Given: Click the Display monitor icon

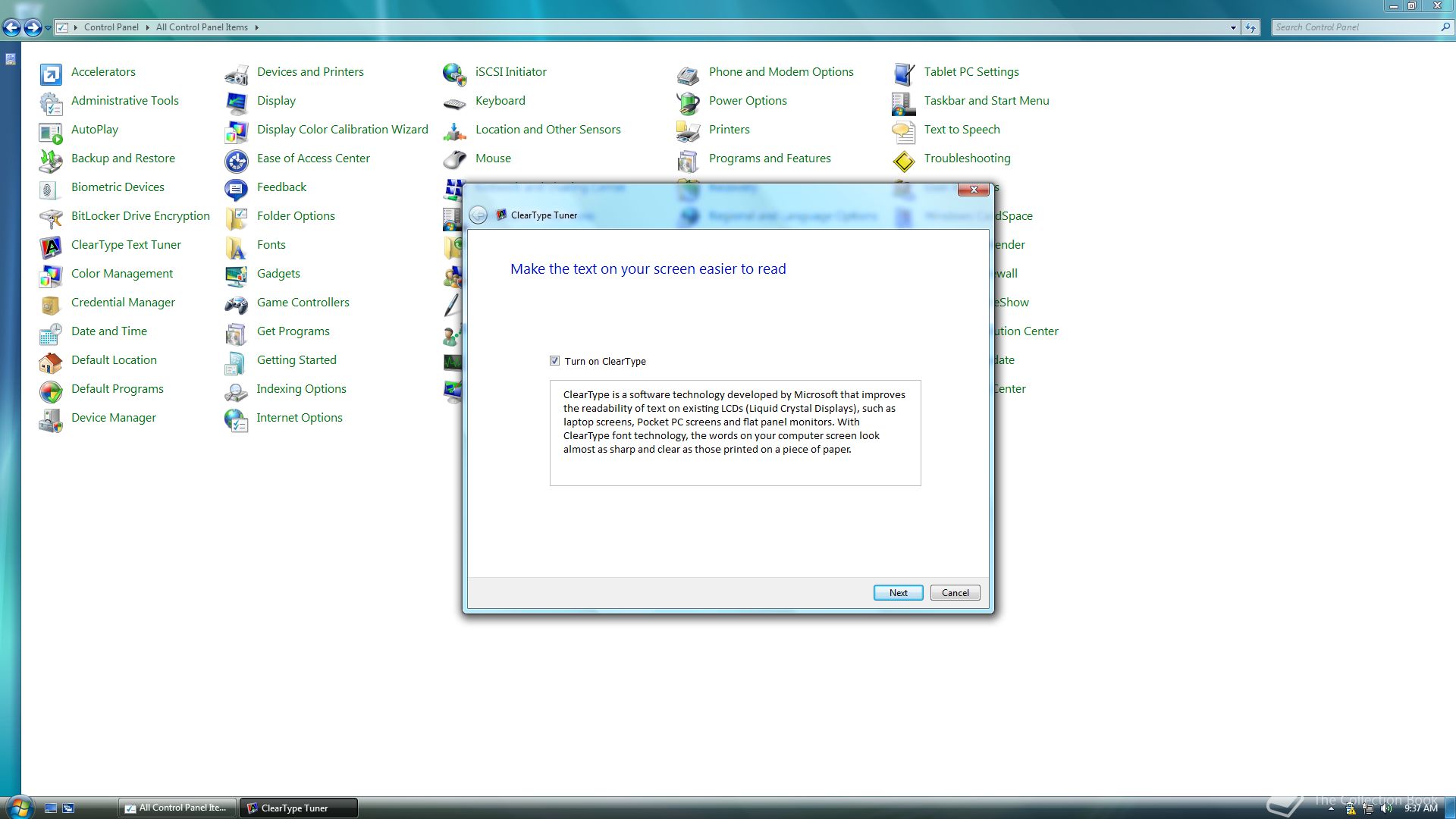Looking at the screenshot, I should point(237,102).
